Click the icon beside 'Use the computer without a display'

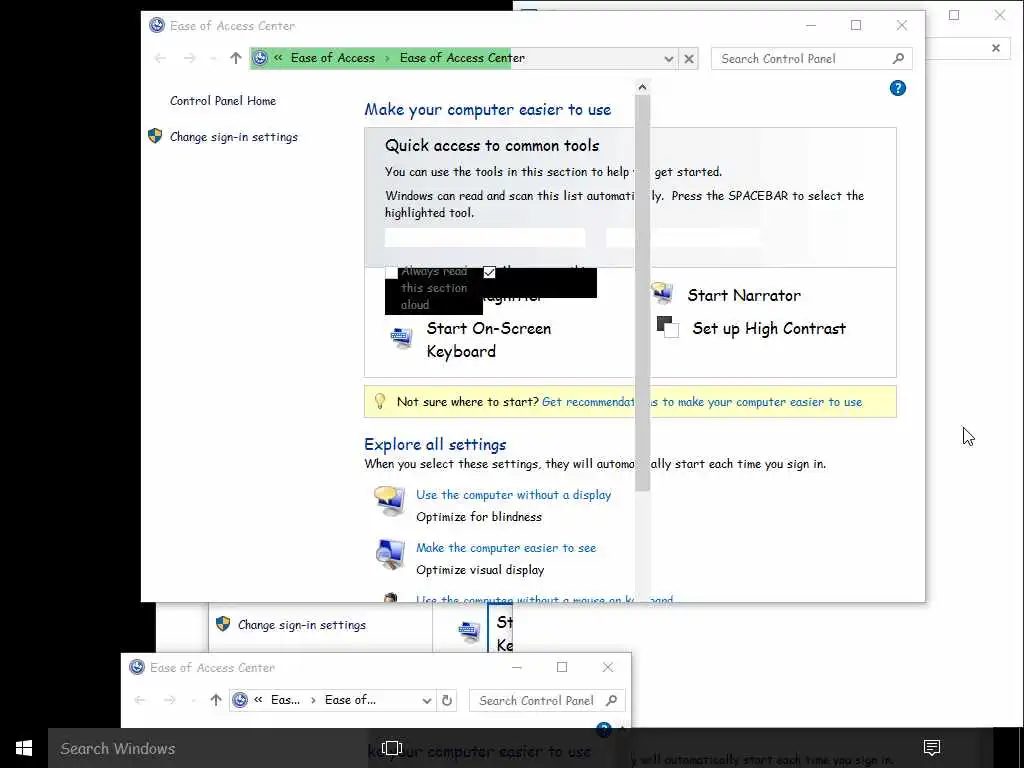[389, 501]
